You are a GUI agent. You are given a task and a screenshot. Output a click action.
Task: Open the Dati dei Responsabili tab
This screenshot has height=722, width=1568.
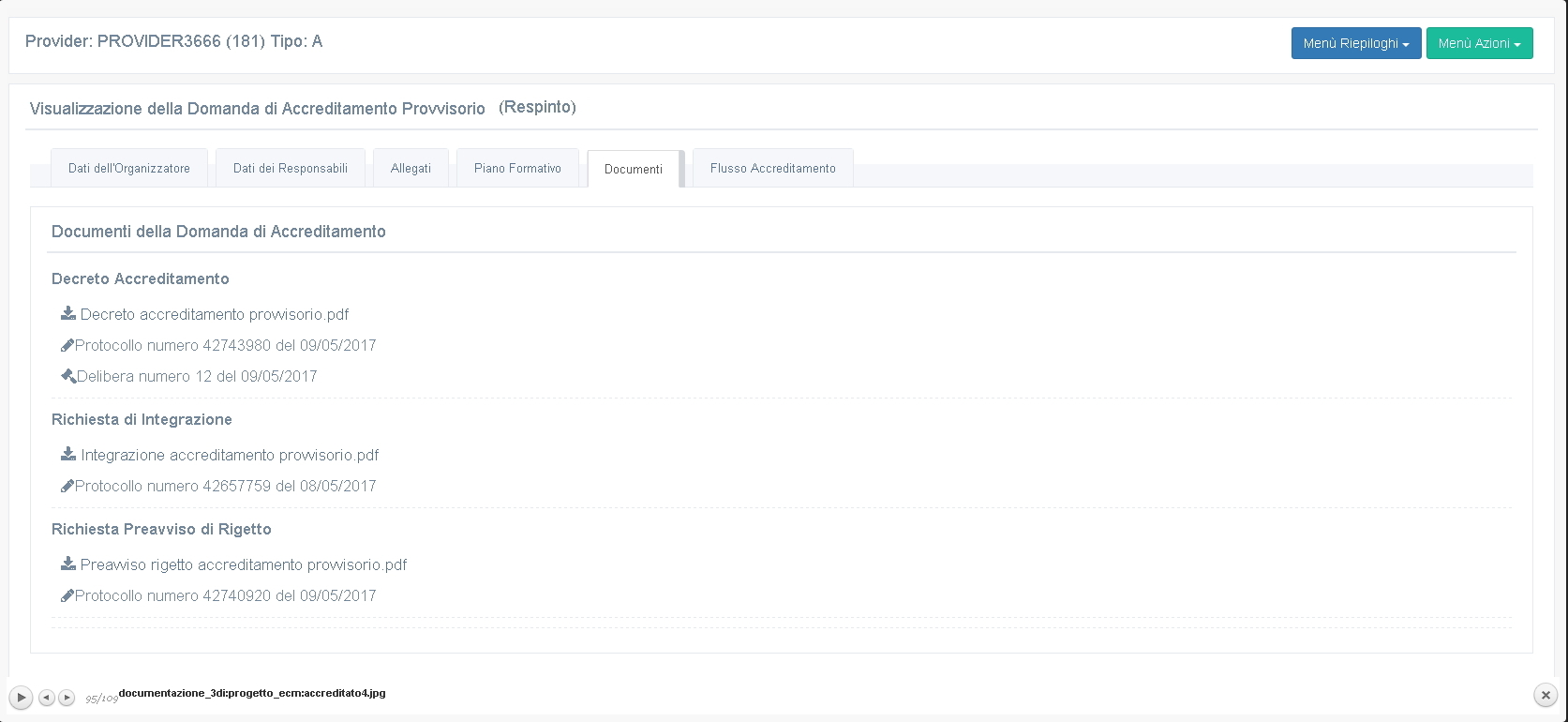point(291,169)
